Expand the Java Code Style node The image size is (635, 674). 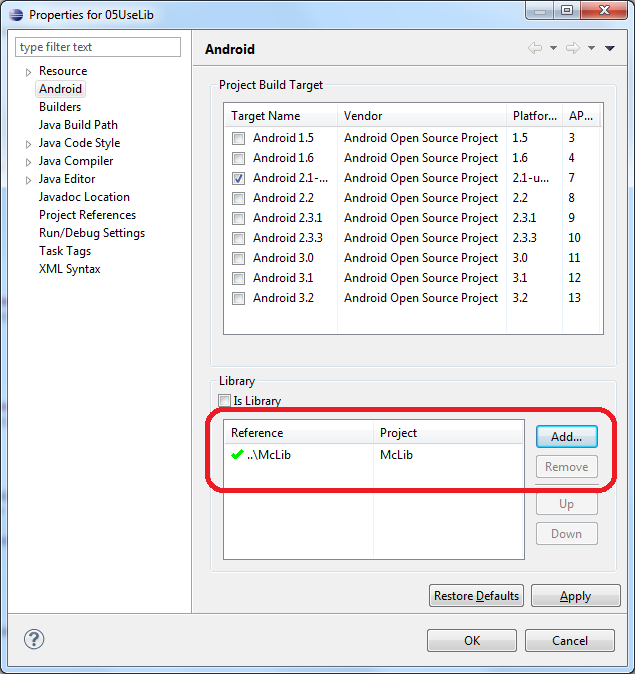coord(28,144)
